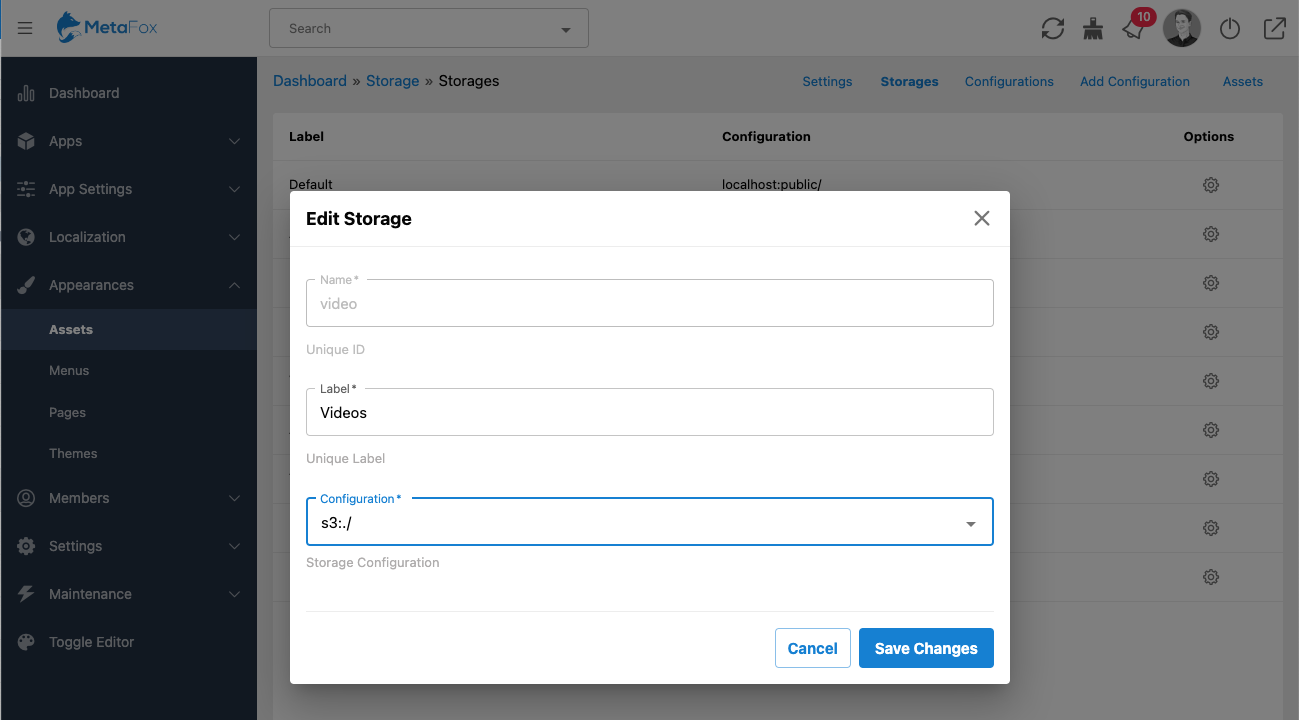Image resolution: width=1299 pixels, height=720 pixels.
Task: Switch to the Configurations tab
Action: [1009, 82]
